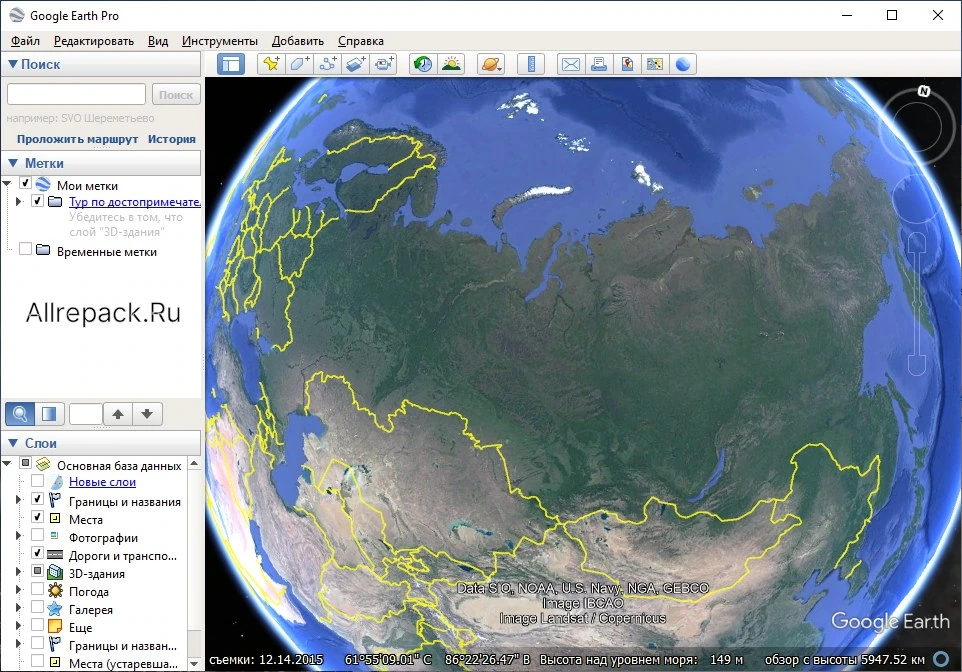Toggle the sidebar visibility button
The image size is (962, 672).
click(231, 64)
